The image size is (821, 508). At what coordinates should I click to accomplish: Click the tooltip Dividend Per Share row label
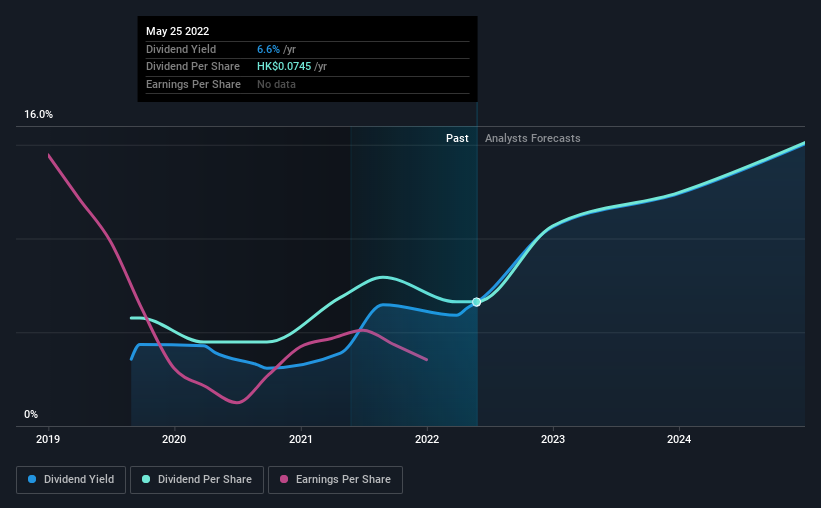click(193, 67)
